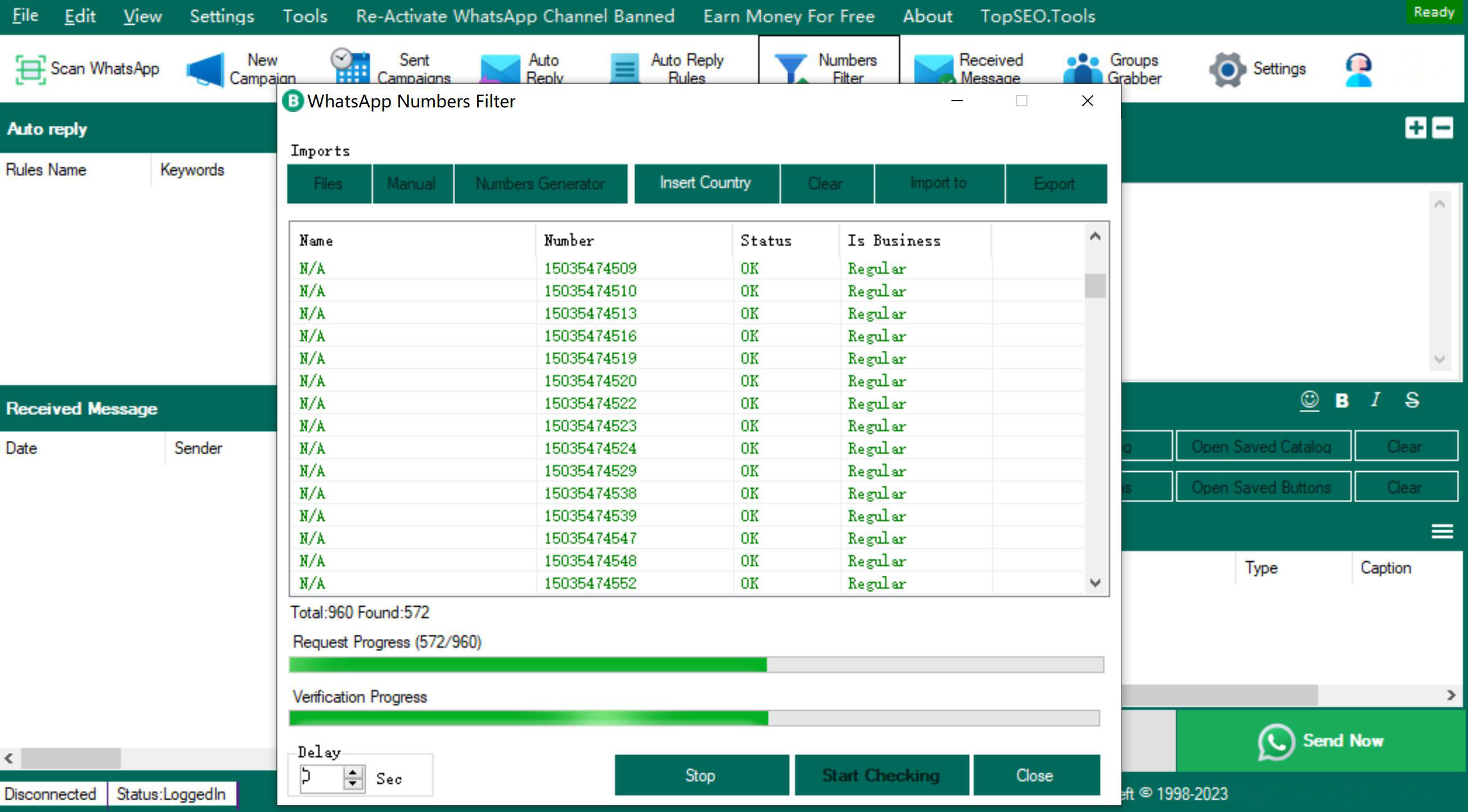Screen dimensions: 1468x812
Task: Click Open Saved Catalog button
Action: pyautogui.click(x=1262, y=446)
